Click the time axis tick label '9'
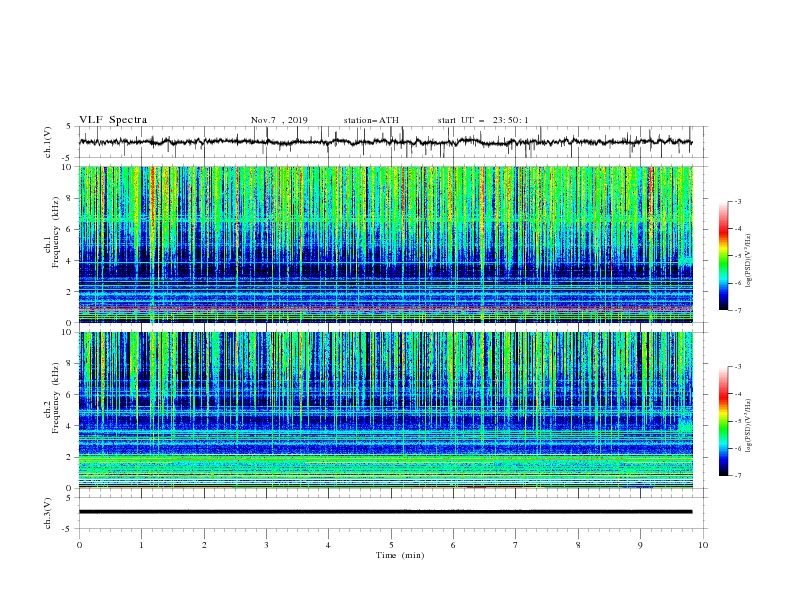This screenshot has height=612, width=792. click(640, 545)
